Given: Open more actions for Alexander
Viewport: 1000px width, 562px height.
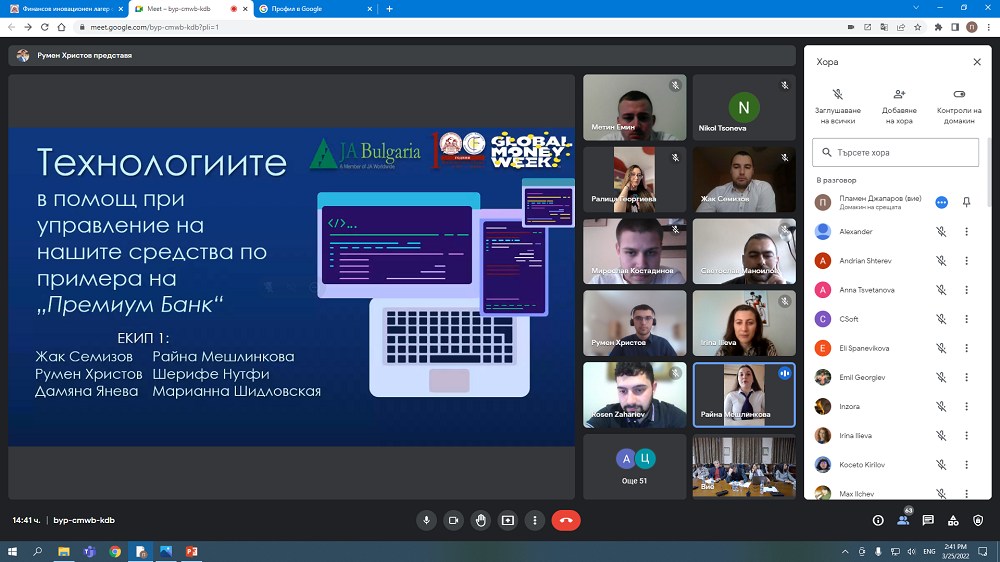Looking at the screenshot, I should pyautogui.click(x=966, y=232).
